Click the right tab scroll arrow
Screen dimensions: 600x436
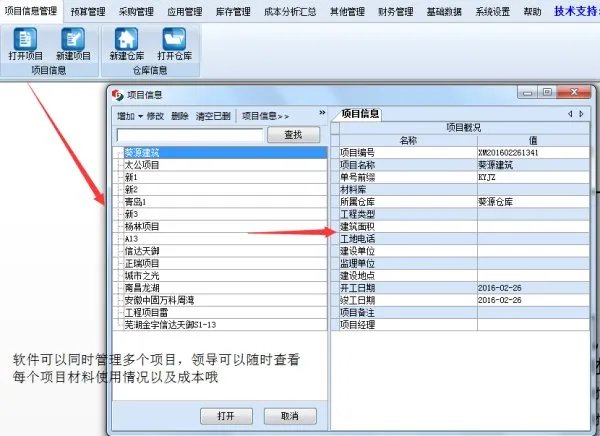pos(581,114)
